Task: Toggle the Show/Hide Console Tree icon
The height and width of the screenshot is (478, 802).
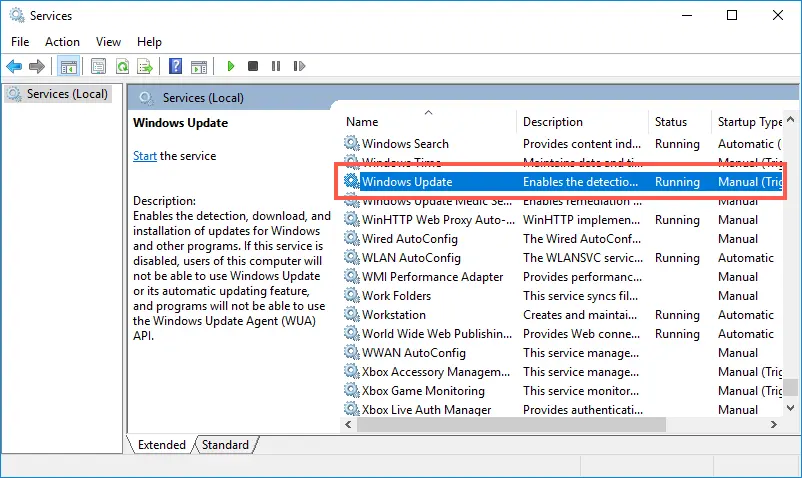Action: click(69, 66)
